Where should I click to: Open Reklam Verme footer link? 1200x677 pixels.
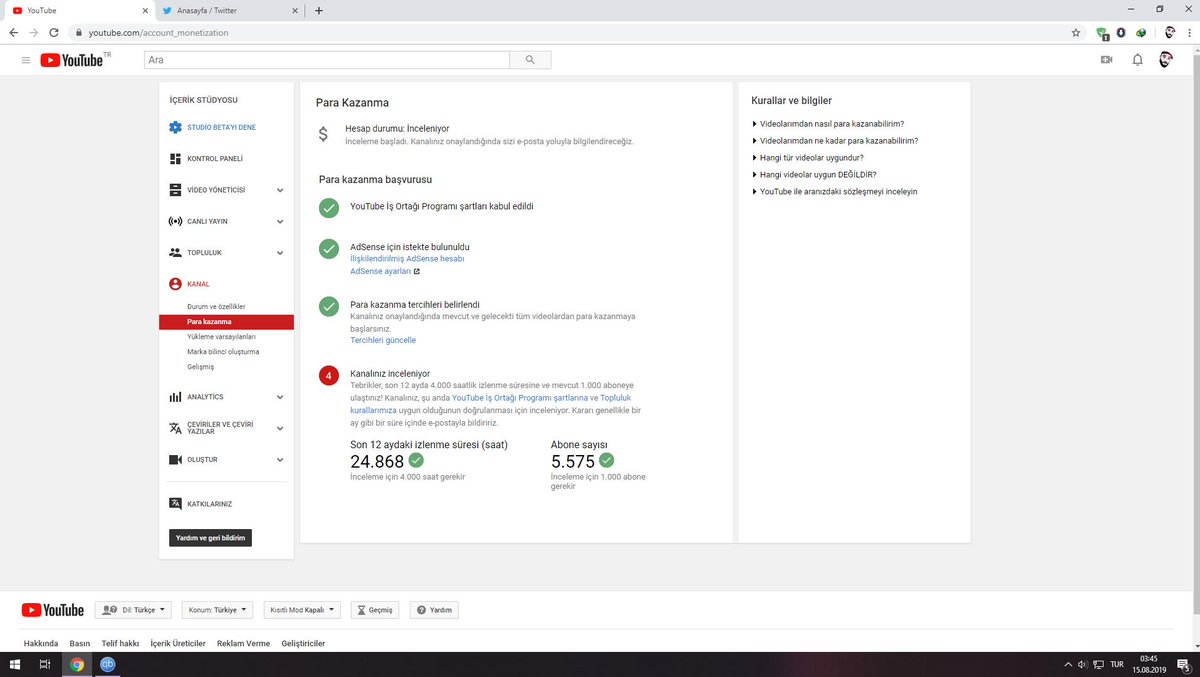pyautogui.click(x=243, y=643)
